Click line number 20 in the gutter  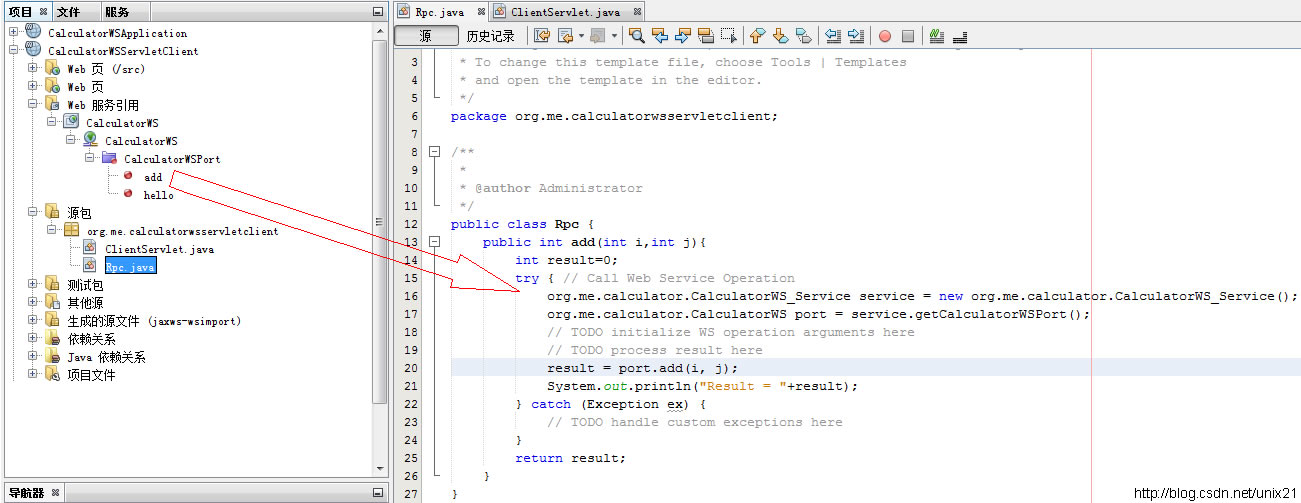tap(411, 368)
